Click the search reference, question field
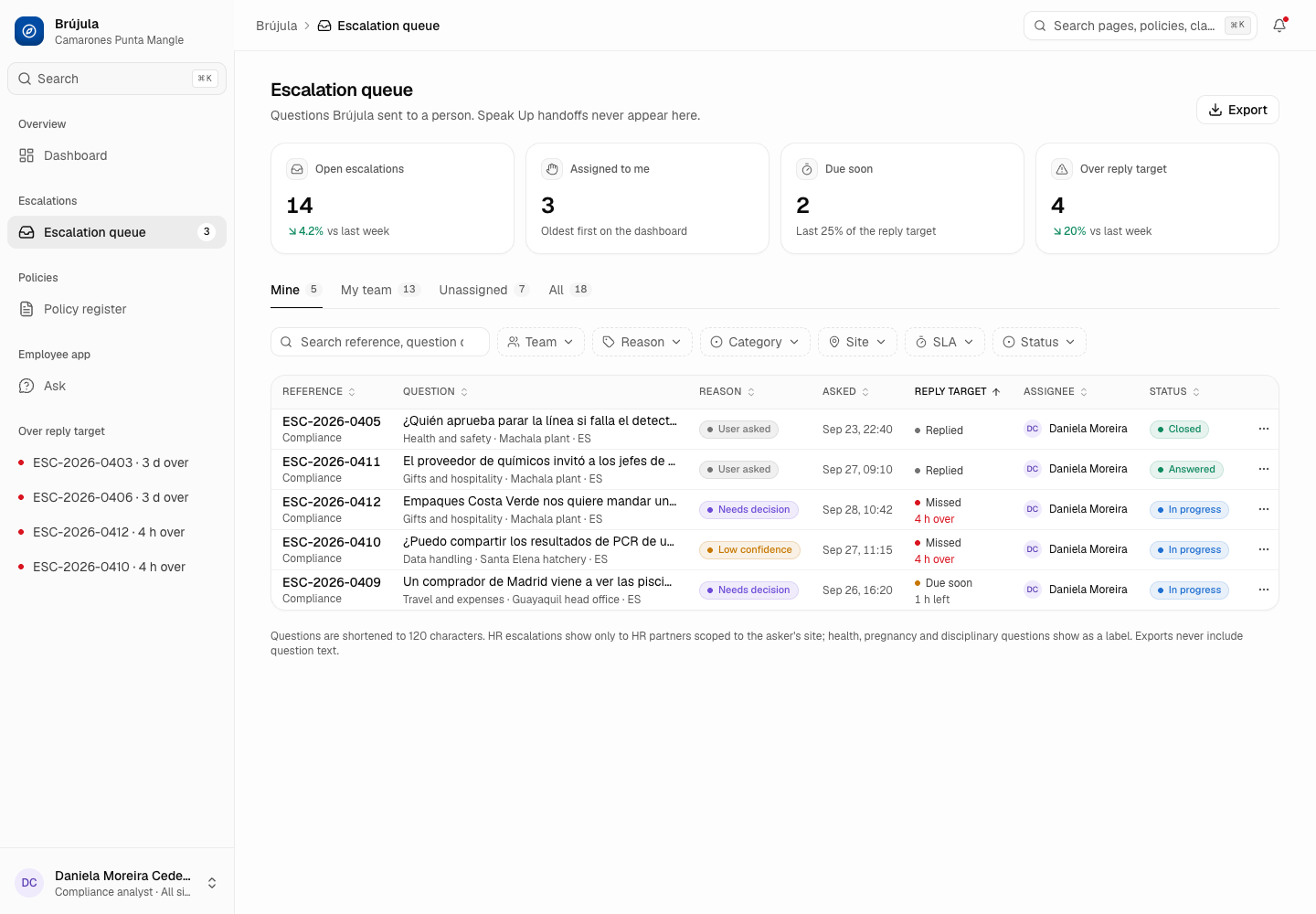 tap(380, 342)
